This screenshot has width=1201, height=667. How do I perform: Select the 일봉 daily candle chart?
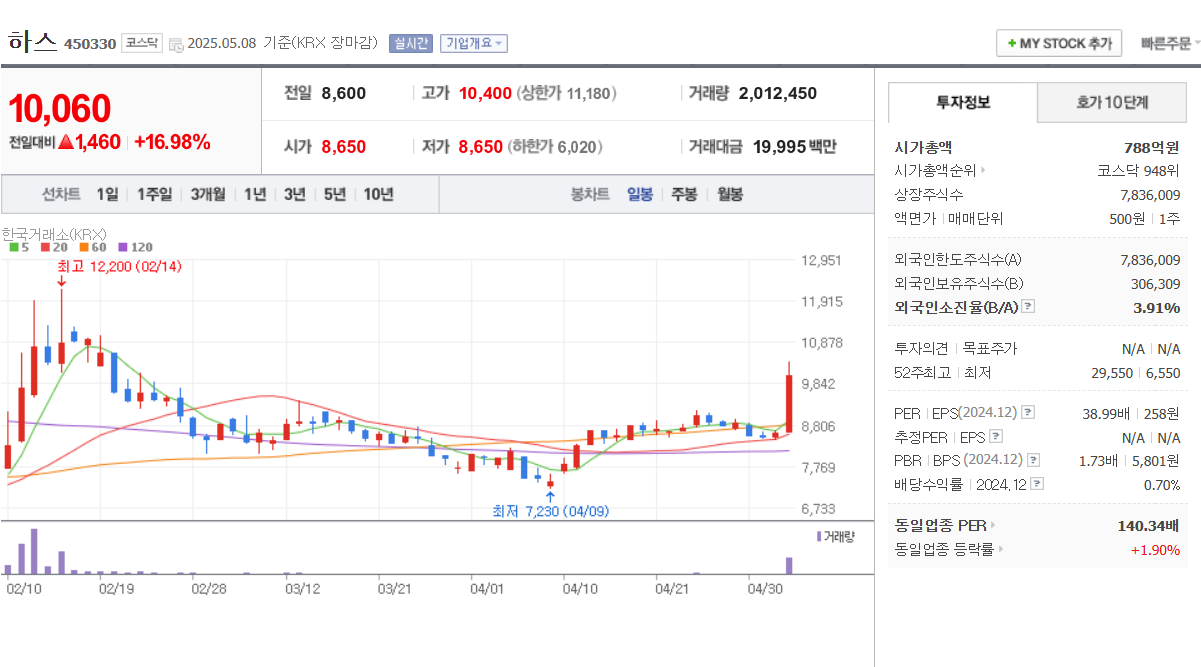pyautogui.click(x=640, y=194)
